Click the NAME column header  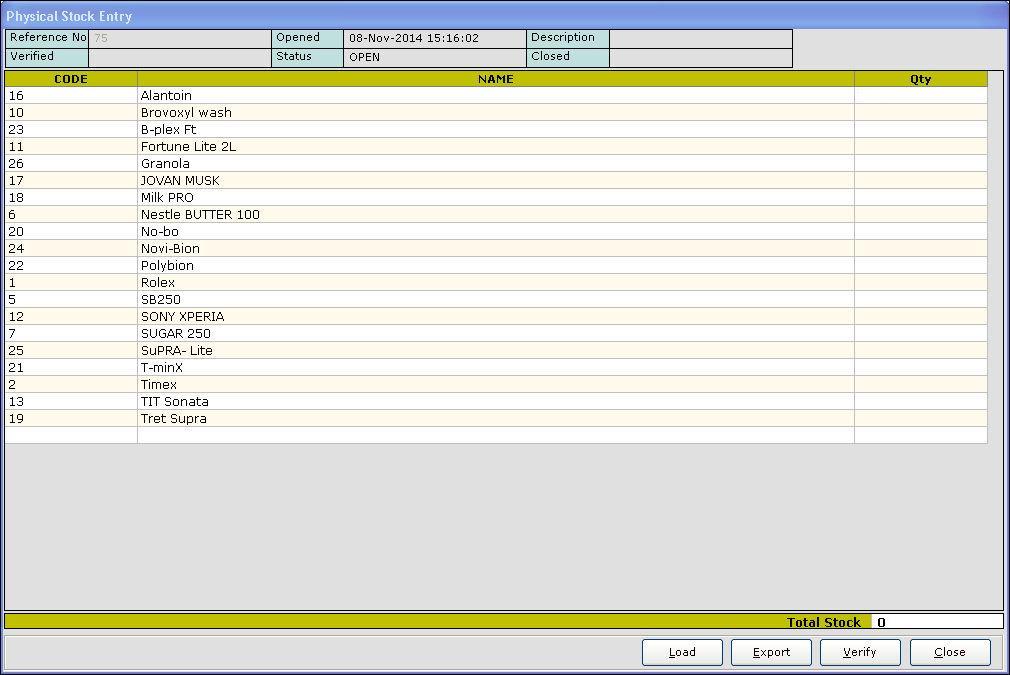tap(496, 79)
